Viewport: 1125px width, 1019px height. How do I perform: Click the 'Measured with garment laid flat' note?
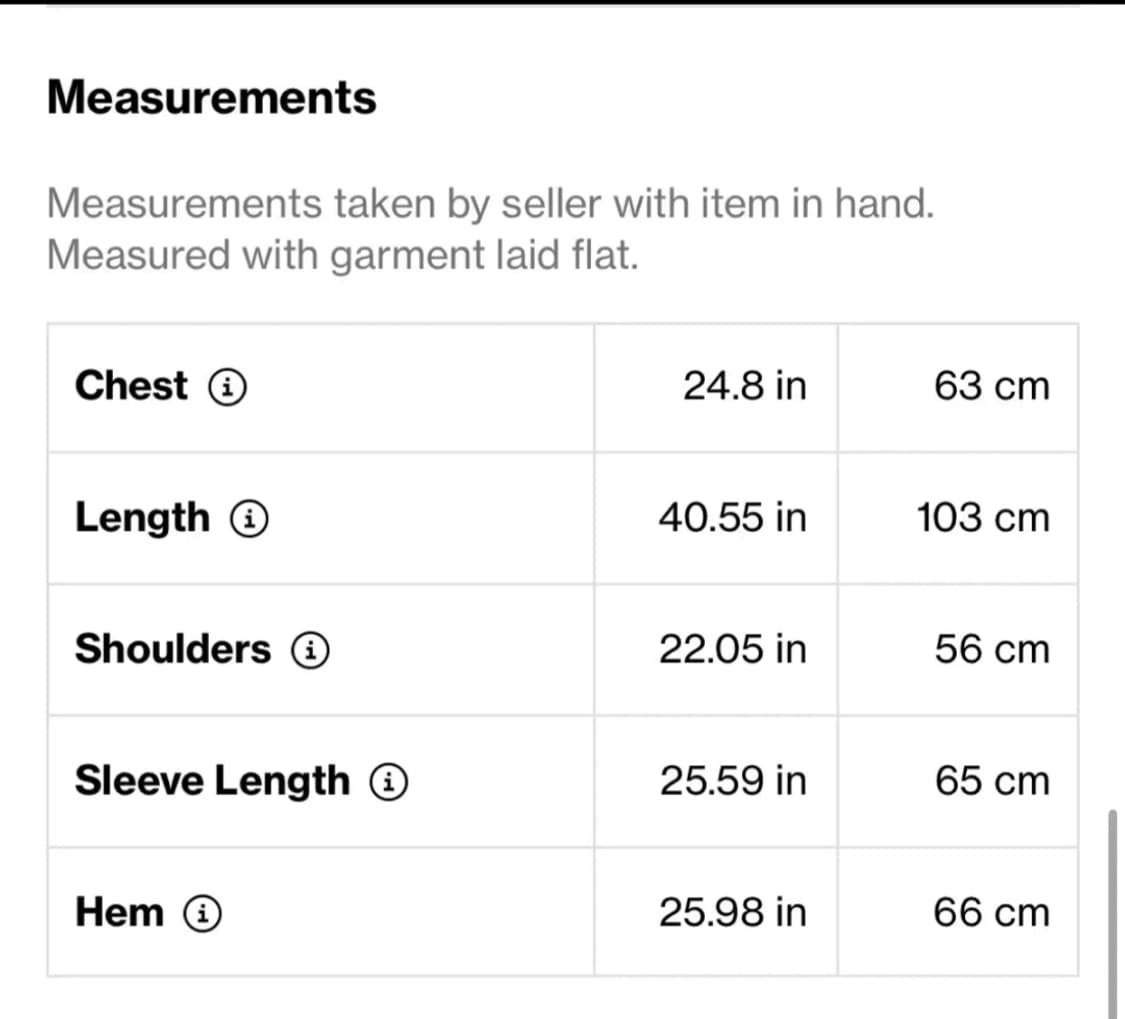pyautogui.click(x=342, y=255)
